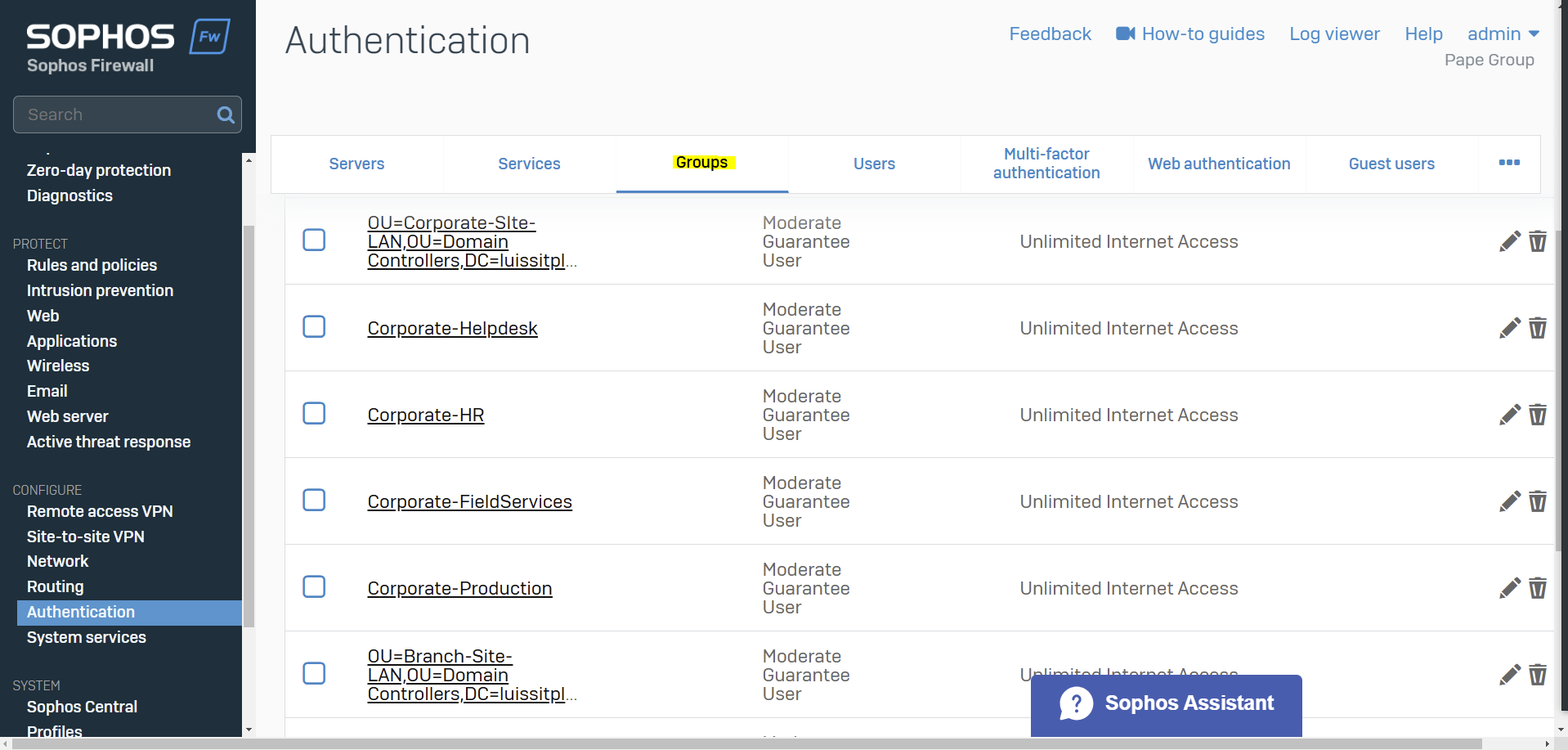Open Site-to-site VPN

click(x=86, y=537)
